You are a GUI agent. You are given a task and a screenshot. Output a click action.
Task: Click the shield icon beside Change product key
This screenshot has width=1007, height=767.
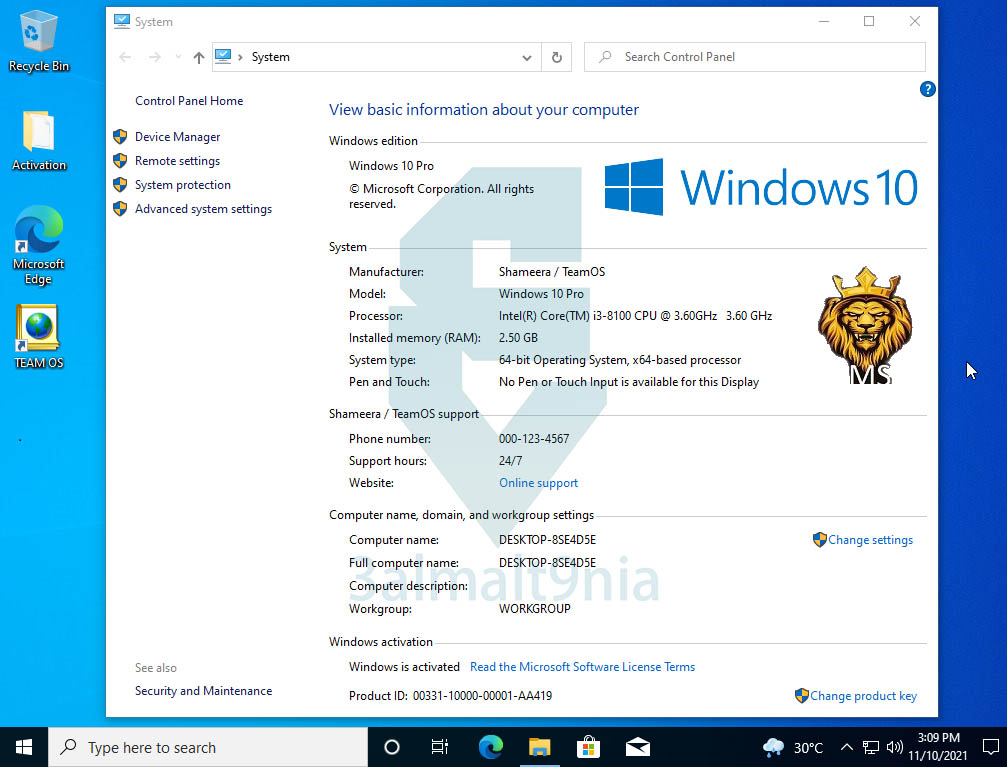801,696
